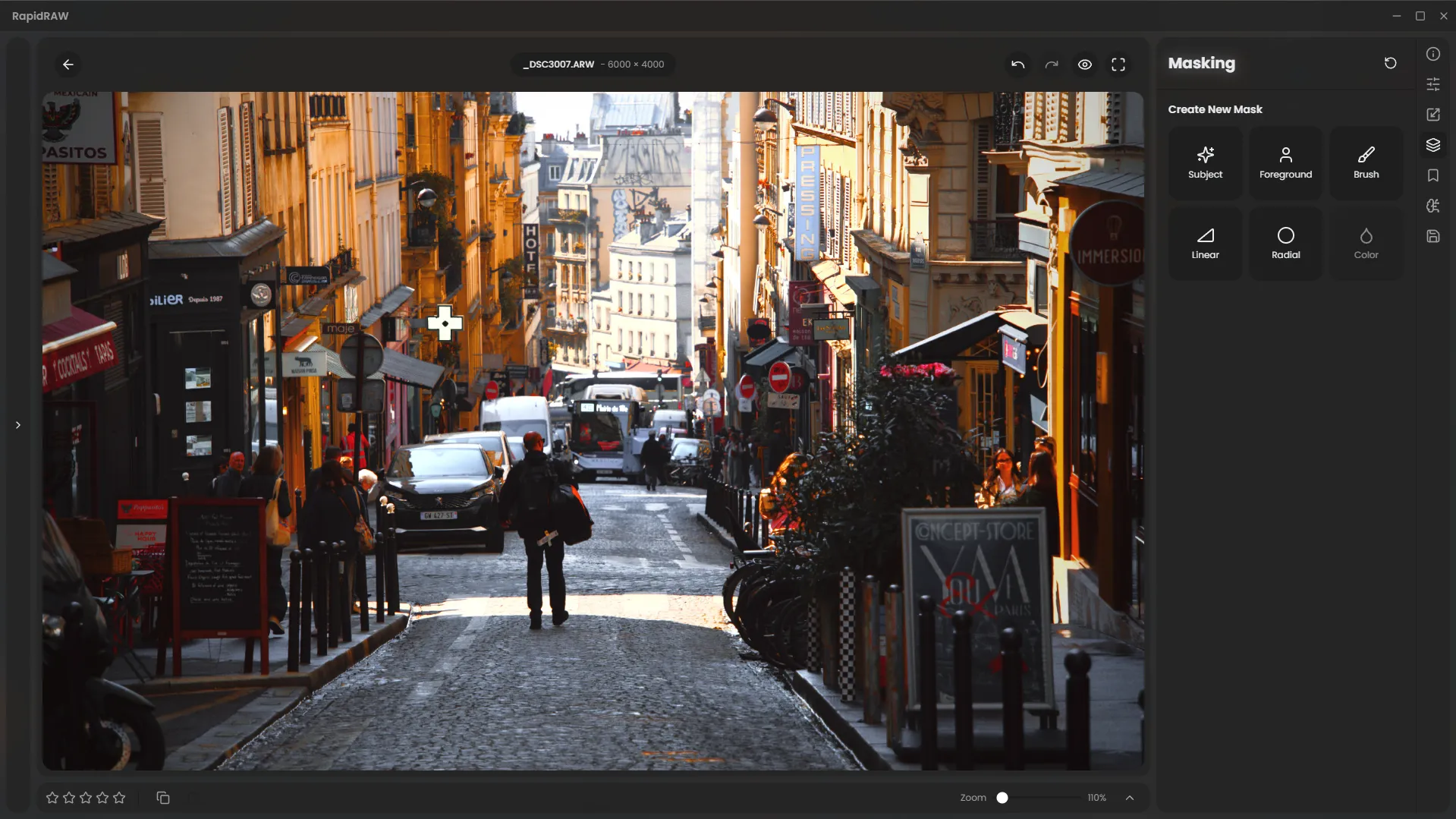1456x819 pixels.
Task: Choose the Color mask option
Action: (1366, 244)
